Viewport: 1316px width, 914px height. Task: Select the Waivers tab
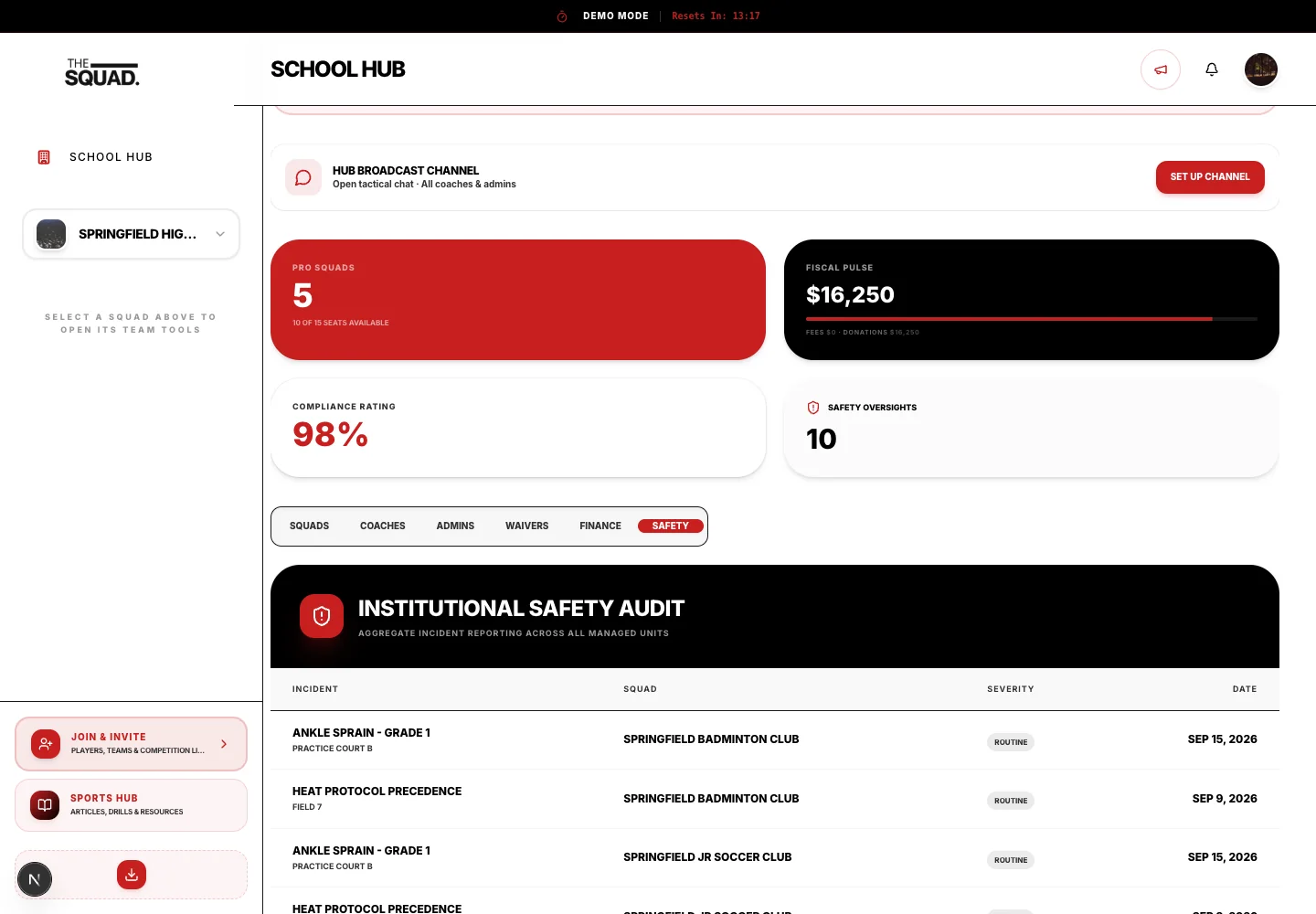pyautogui.click(x=527, y=526)
